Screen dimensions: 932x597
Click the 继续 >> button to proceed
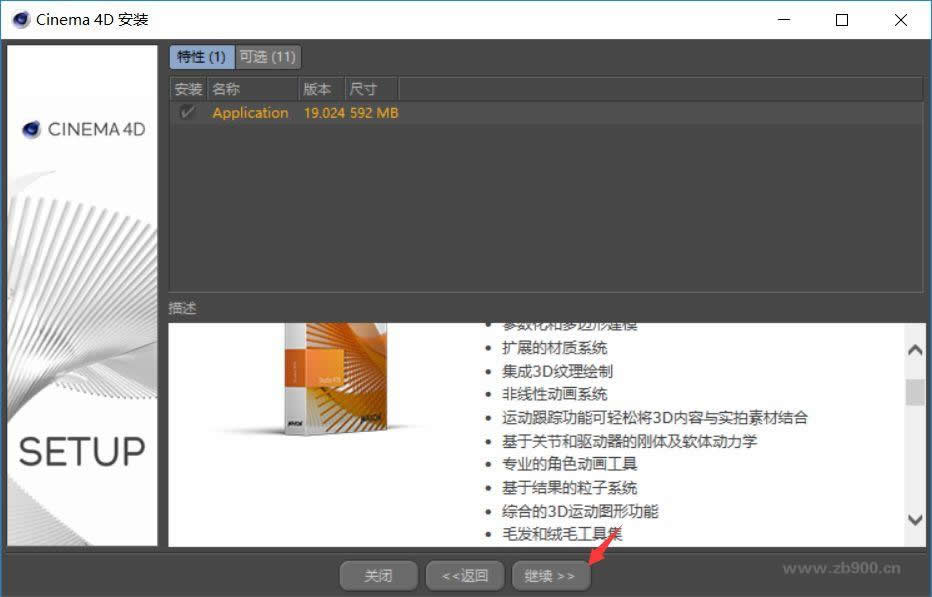point(551,575)
